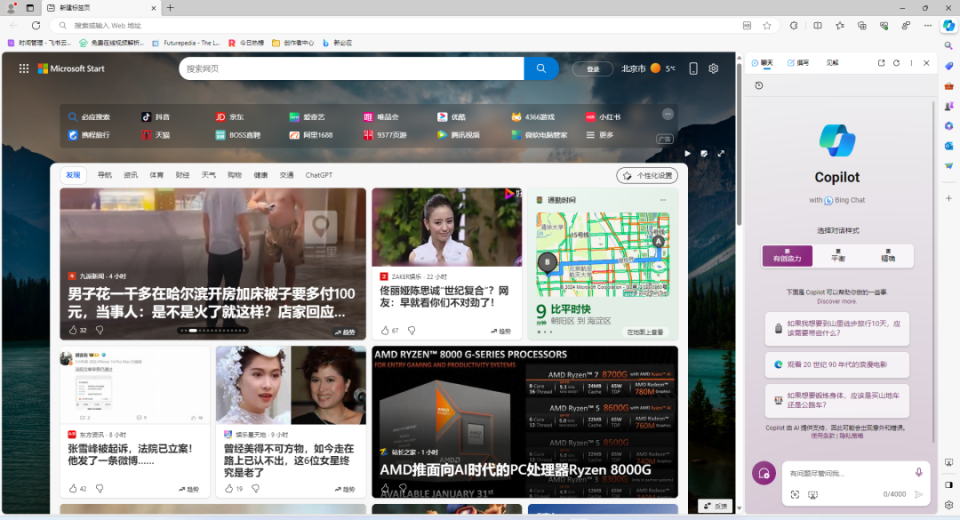
Task: Like the 张雪峰被起诉 article
Action: click(x=73, y=489)
